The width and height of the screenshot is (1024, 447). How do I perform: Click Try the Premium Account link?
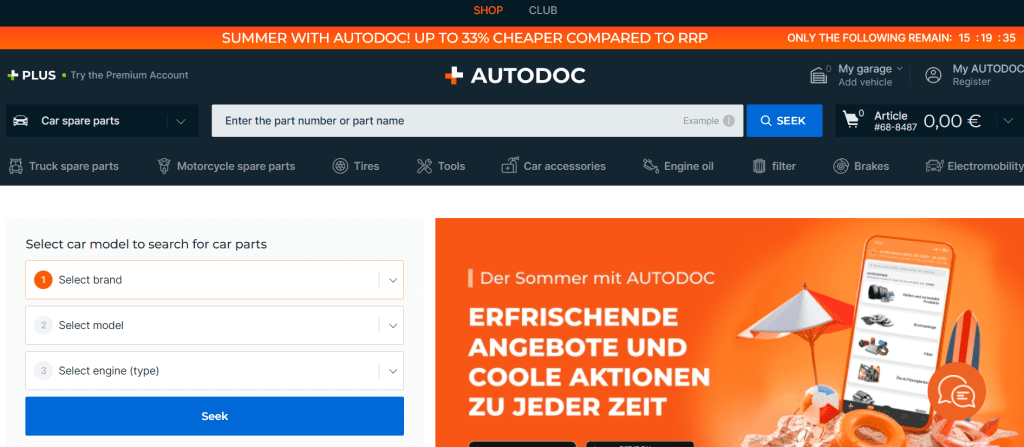tap(129, 75)
